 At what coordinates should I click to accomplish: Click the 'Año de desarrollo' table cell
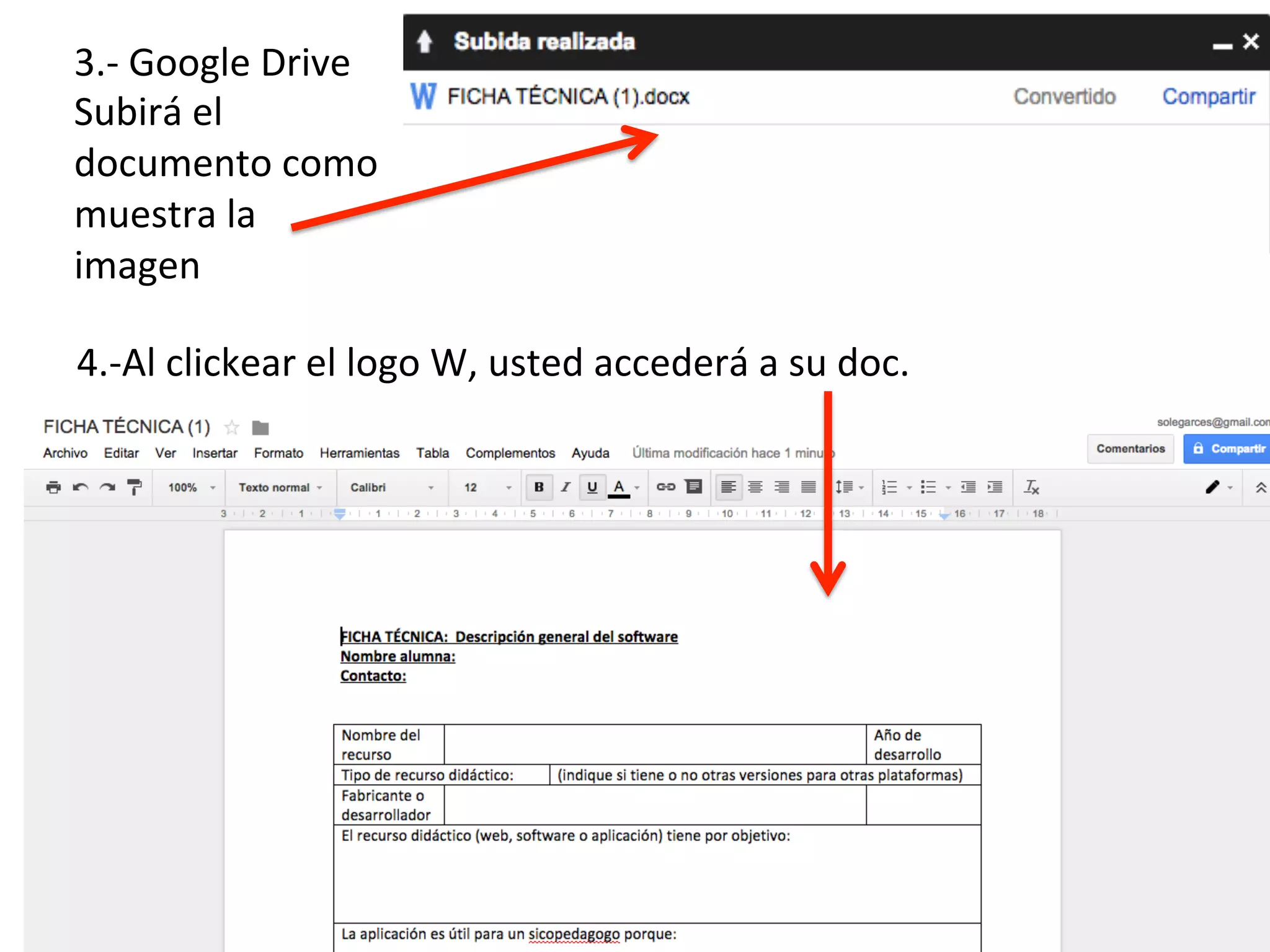pyautogui.click(x=923, y=744)
